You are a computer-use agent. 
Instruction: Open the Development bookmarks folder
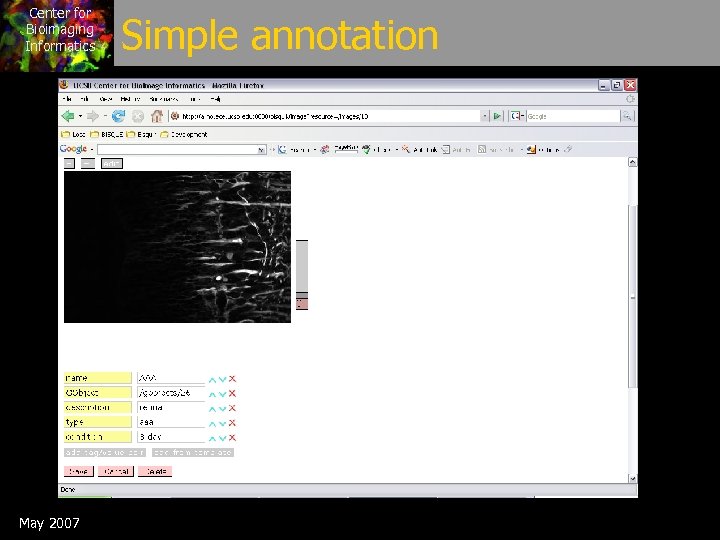[x=184, y=135]
